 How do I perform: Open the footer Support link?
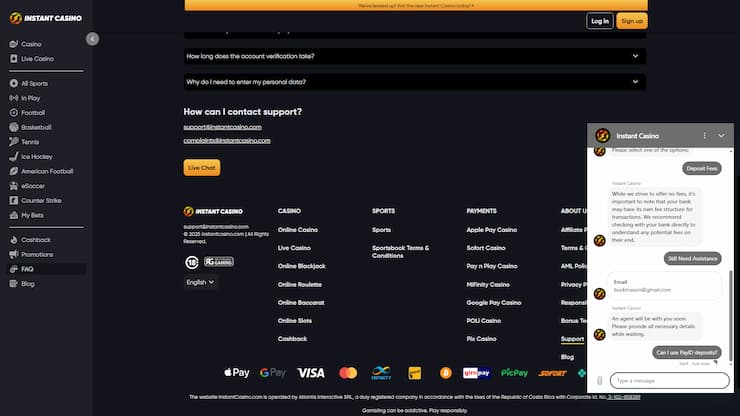pyautogui.click(x=572, y=339)
